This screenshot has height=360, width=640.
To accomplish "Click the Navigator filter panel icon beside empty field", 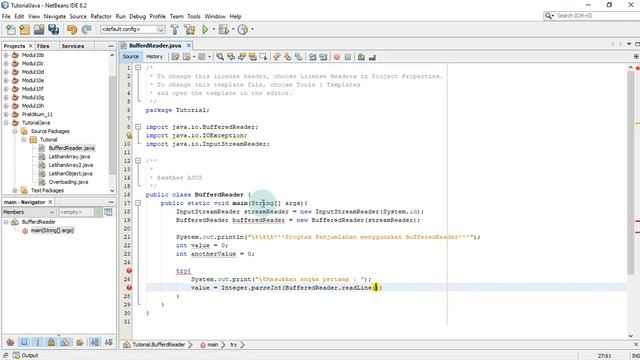I will tap(108, 212).
